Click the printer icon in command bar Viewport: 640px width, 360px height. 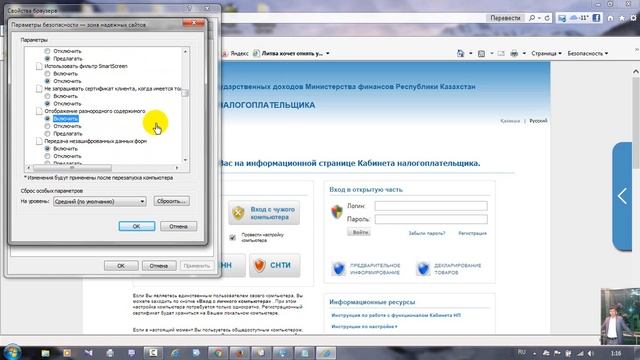[514, 53]
